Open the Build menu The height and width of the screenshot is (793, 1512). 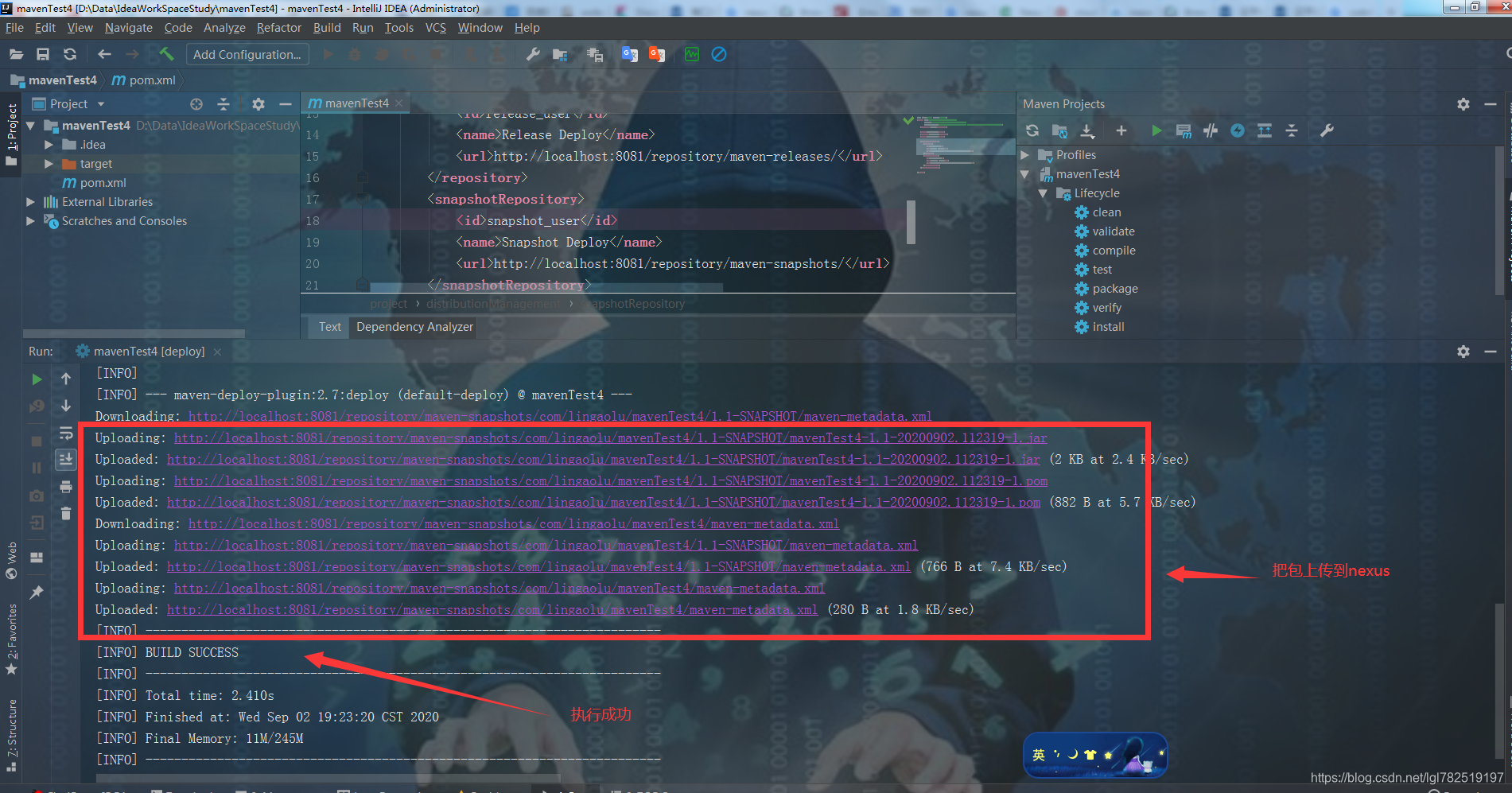pyautogui.click(x=327, y=28)
